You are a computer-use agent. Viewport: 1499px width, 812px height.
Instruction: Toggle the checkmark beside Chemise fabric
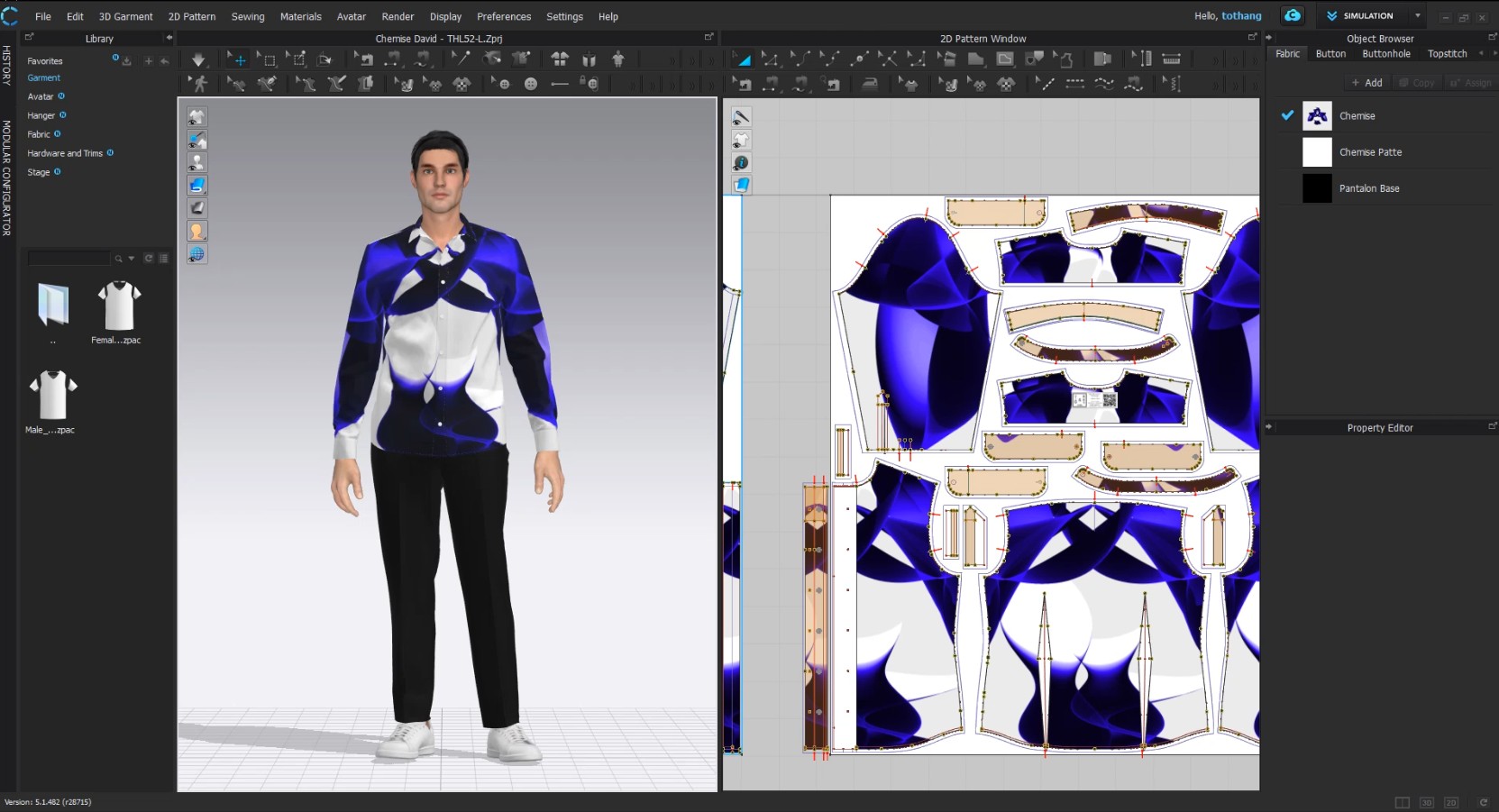tap(1287, 115)
